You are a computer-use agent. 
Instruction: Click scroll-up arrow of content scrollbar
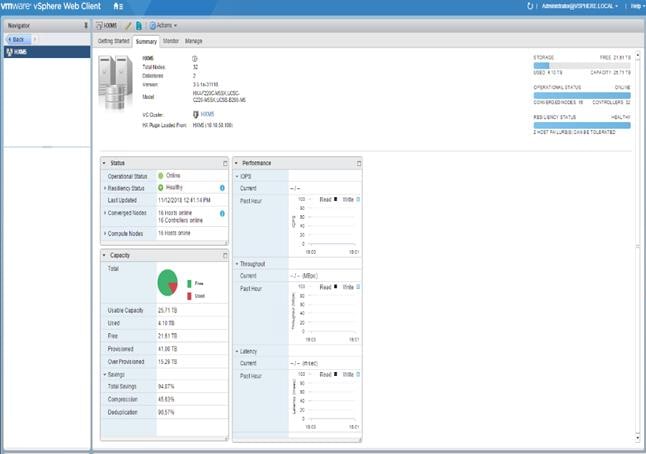[x=638, y=54]
